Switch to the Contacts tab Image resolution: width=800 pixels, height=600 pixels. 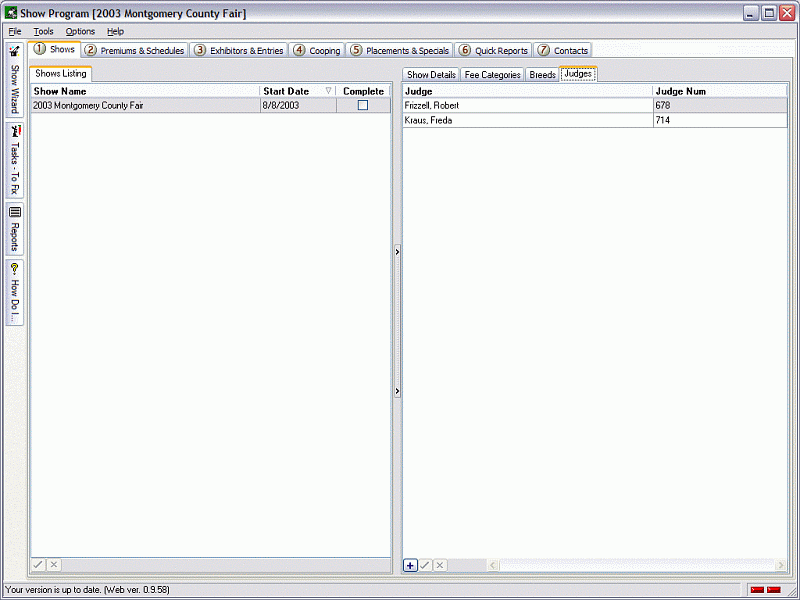[563, 50]
